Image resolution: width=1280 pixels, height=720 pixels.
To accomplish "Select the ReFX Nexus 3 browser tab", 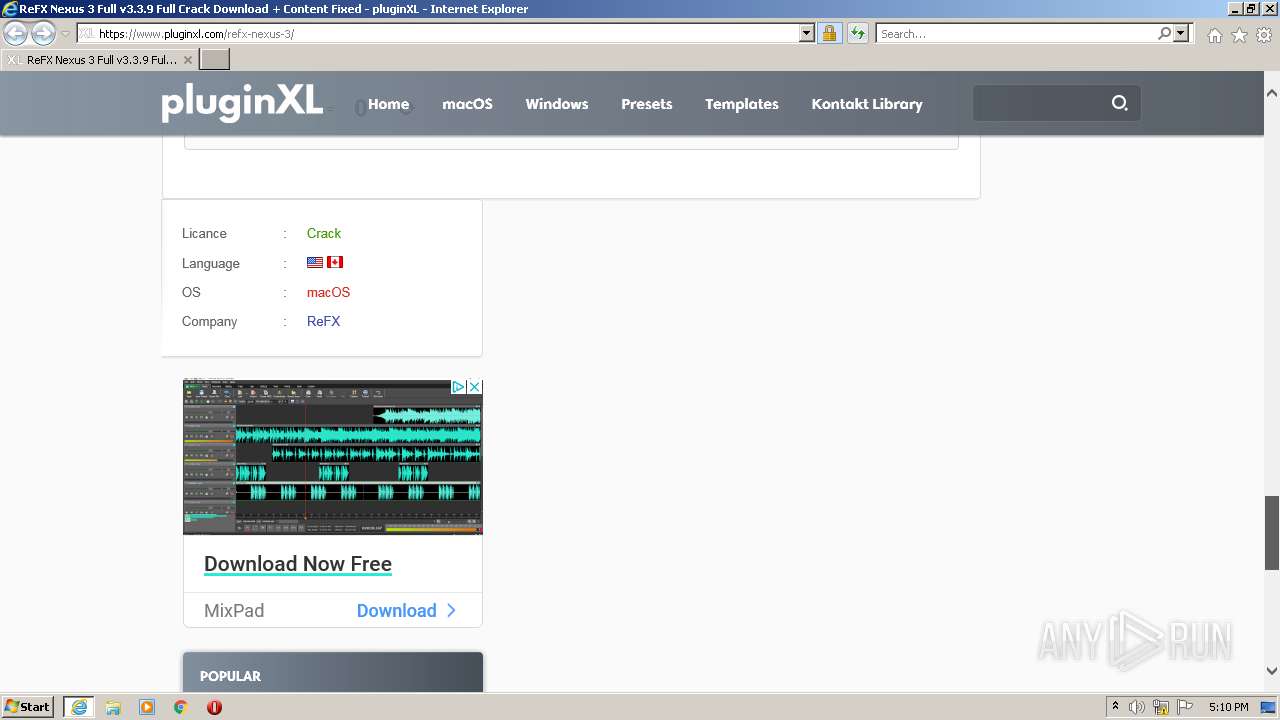I will [99, 60].
